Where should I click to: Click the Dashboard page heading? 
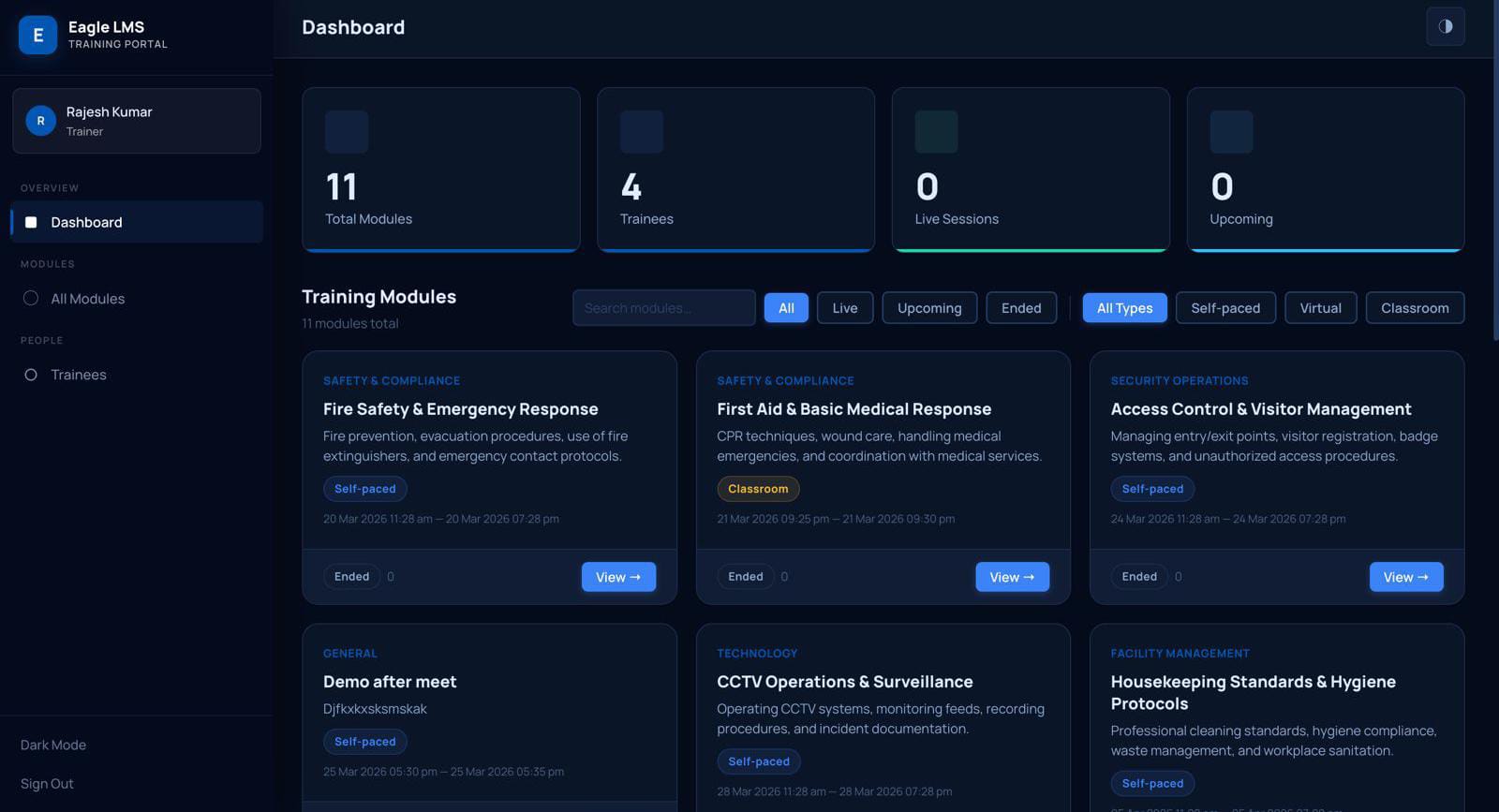point(353,27)
